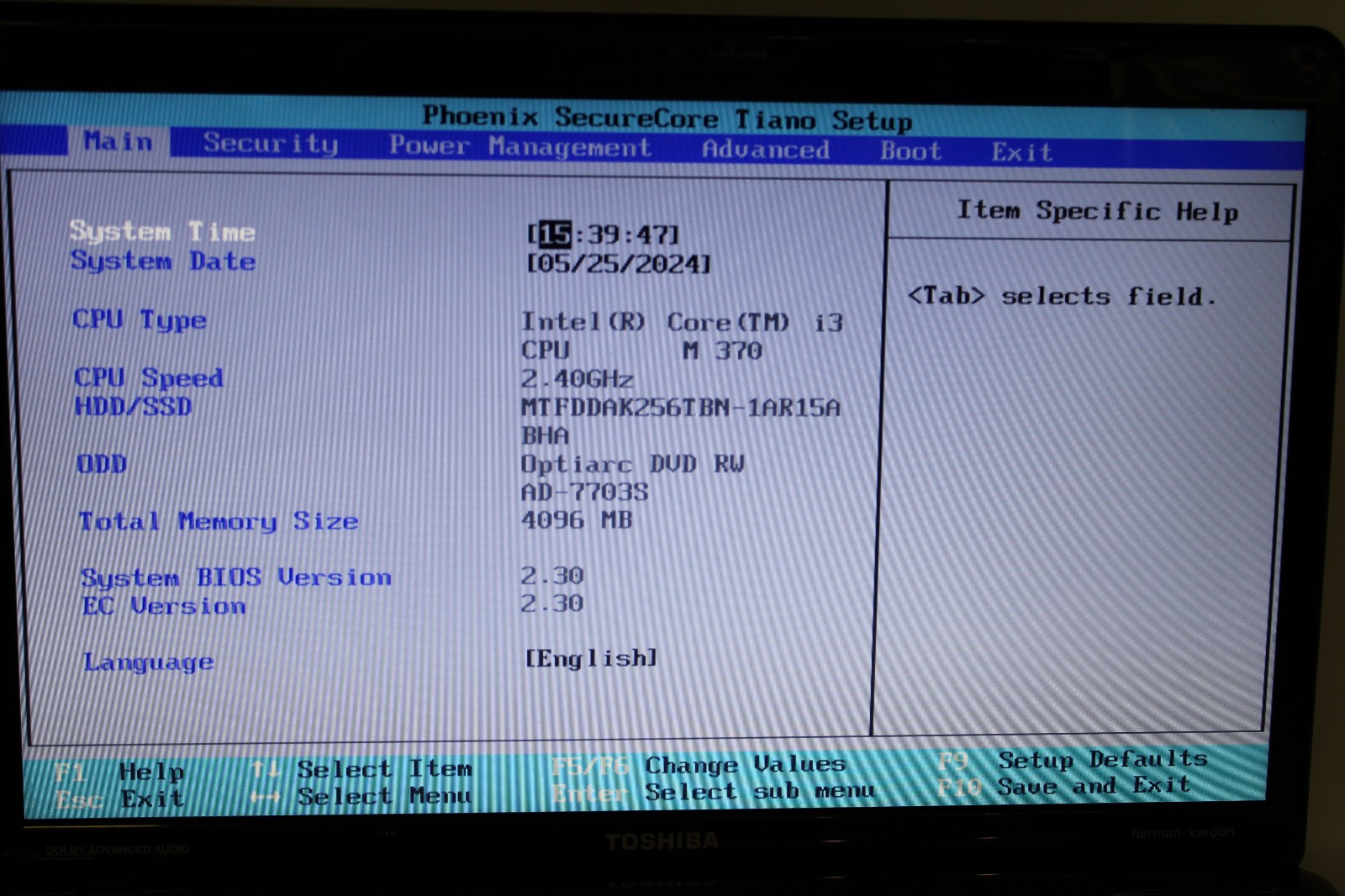The width and height of the screenshot is (1345, 896).
Task: Click the Item Specific Help heading
Action: pos(1097,211)
